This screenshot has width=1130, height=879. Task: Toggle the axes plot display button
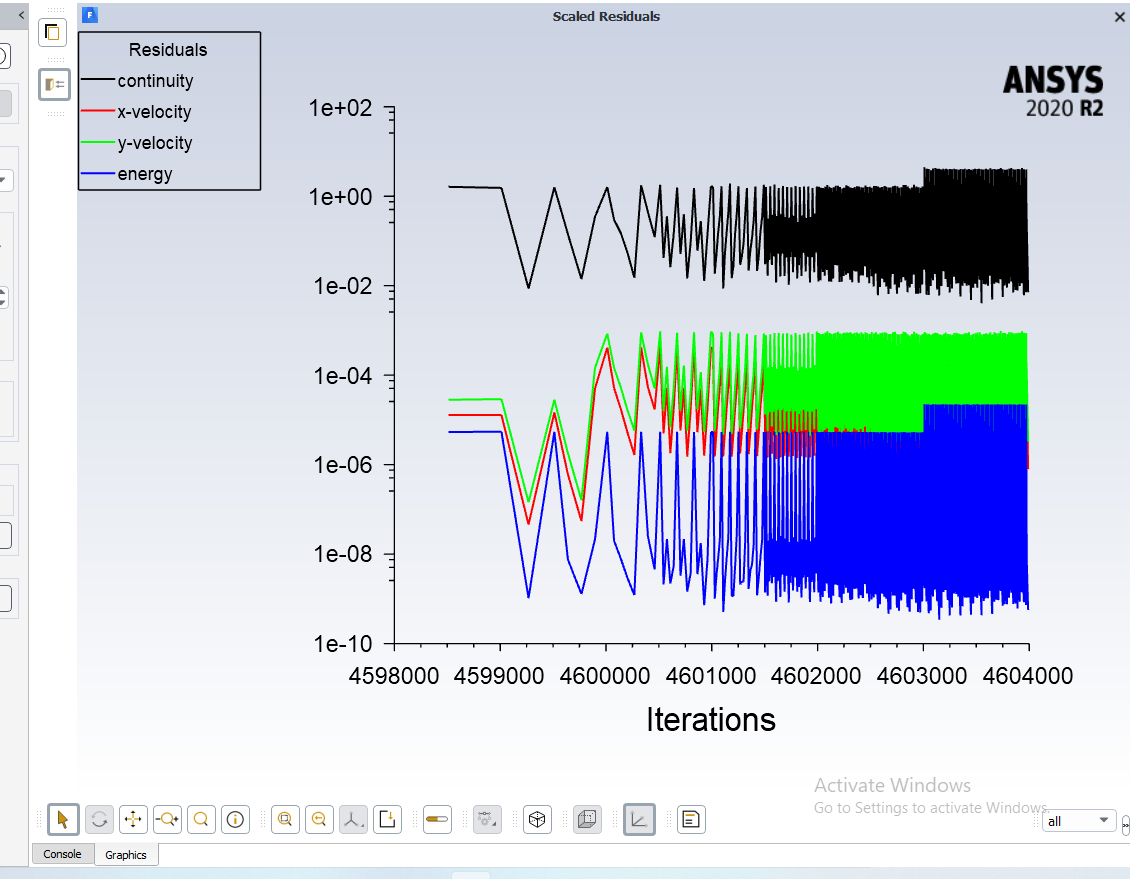(638, 820)
